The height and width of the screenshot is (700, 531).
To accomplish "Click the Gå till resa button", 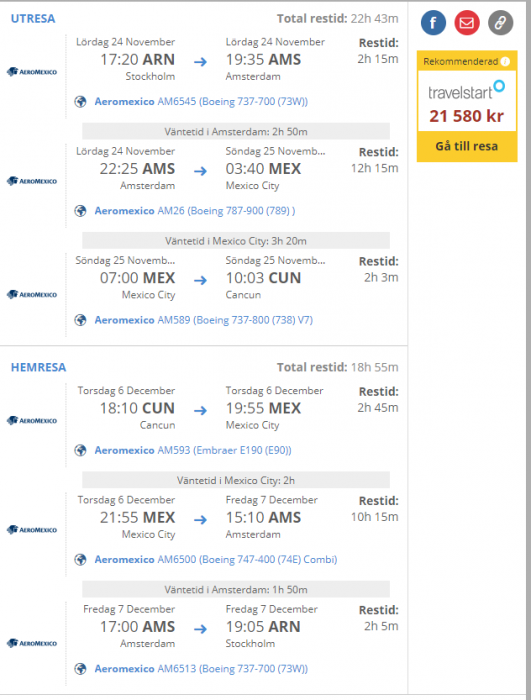I will click(x=467, y=146).
